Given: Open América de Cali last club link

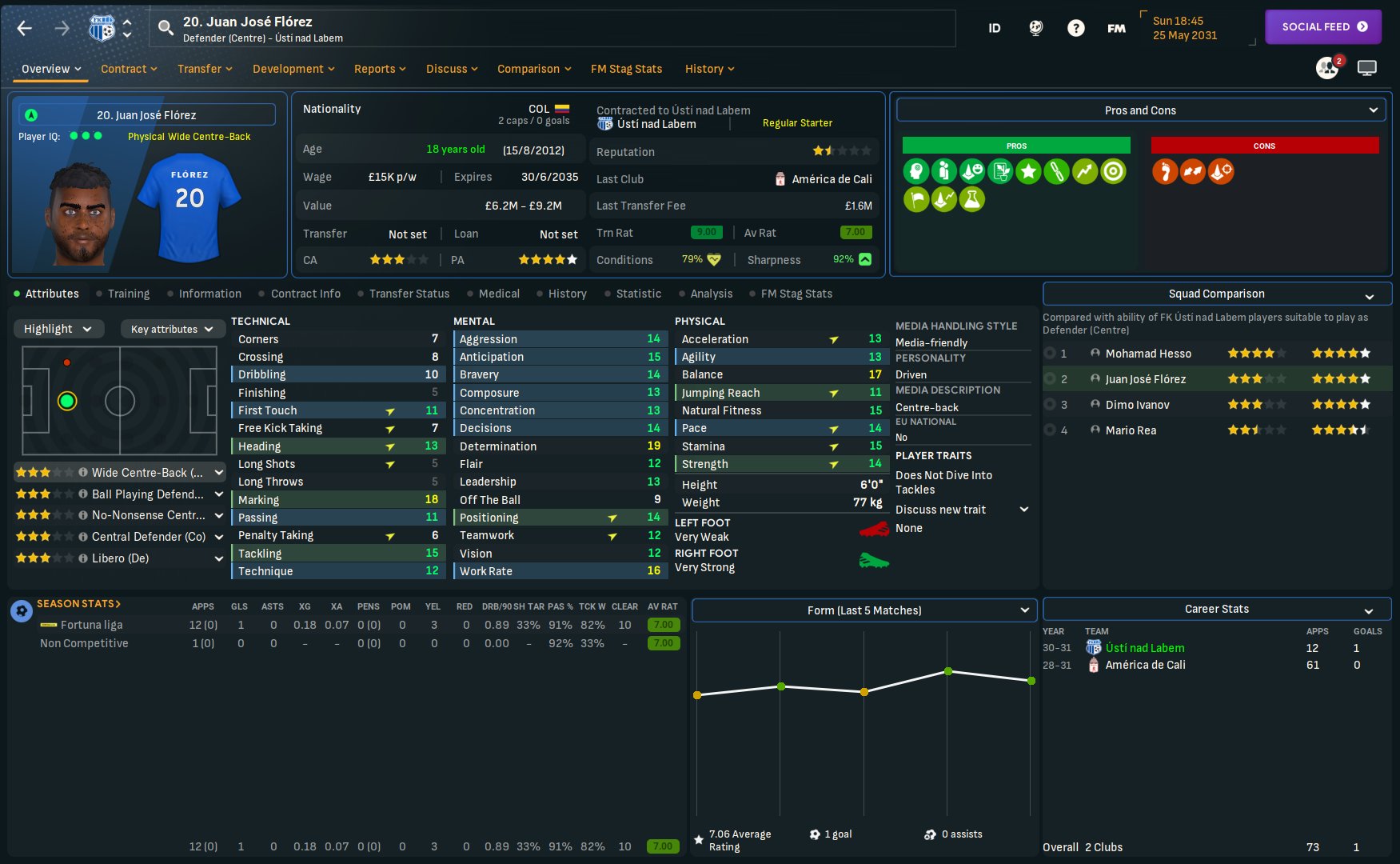Looking at the screenshot, I should click(832, 179).
